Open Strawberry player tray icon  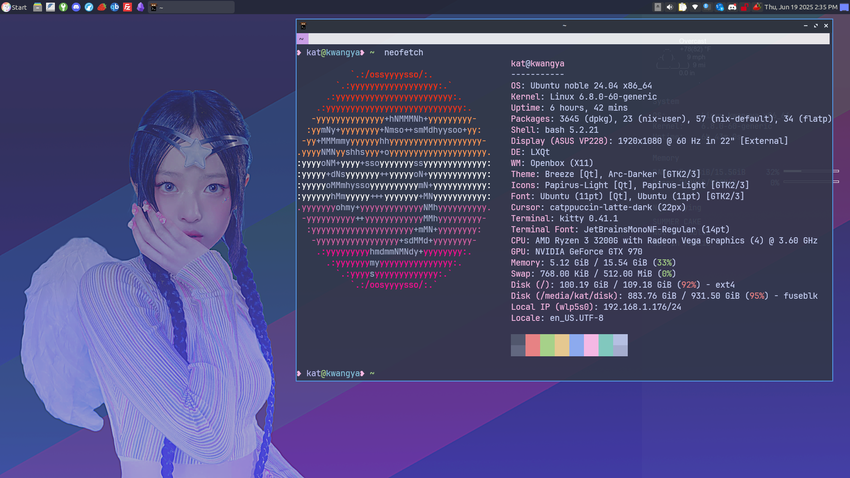(x=757, y=7)
